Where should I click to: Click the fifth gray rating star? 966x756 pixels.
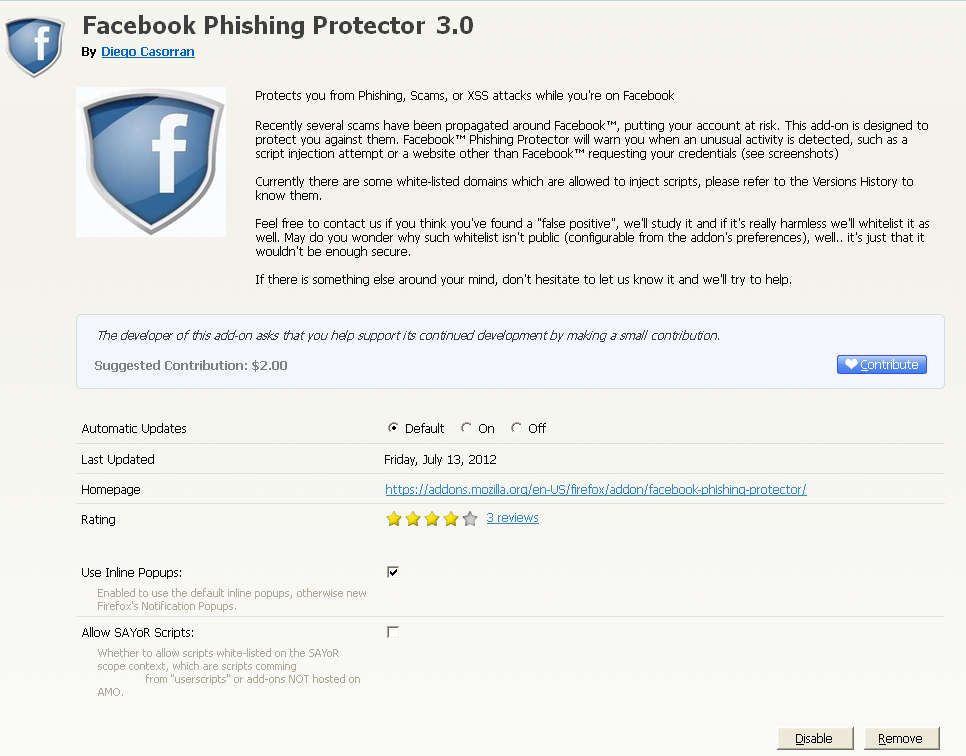470,519
